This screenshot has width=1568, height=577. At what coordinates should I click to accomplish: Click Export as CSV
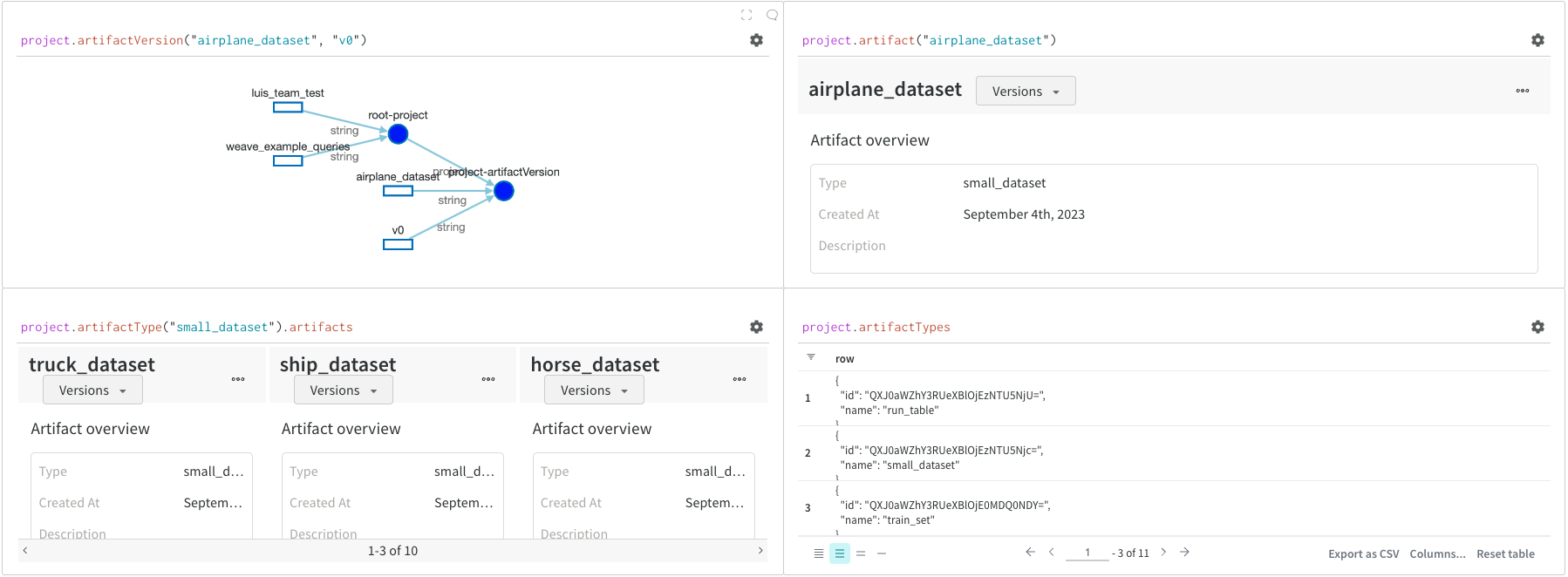tap(1363, 554)
